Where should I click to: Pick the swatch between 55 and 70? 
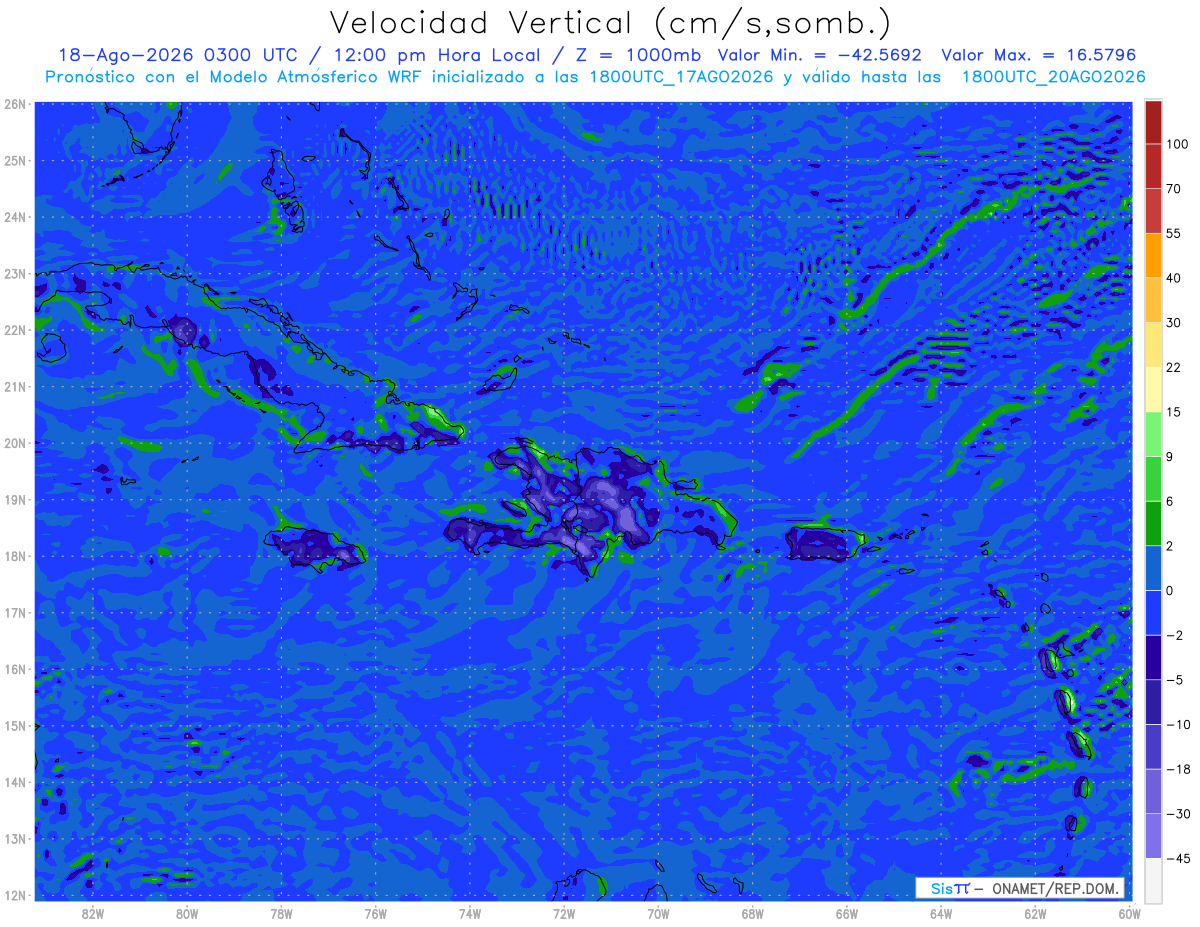1153,210
